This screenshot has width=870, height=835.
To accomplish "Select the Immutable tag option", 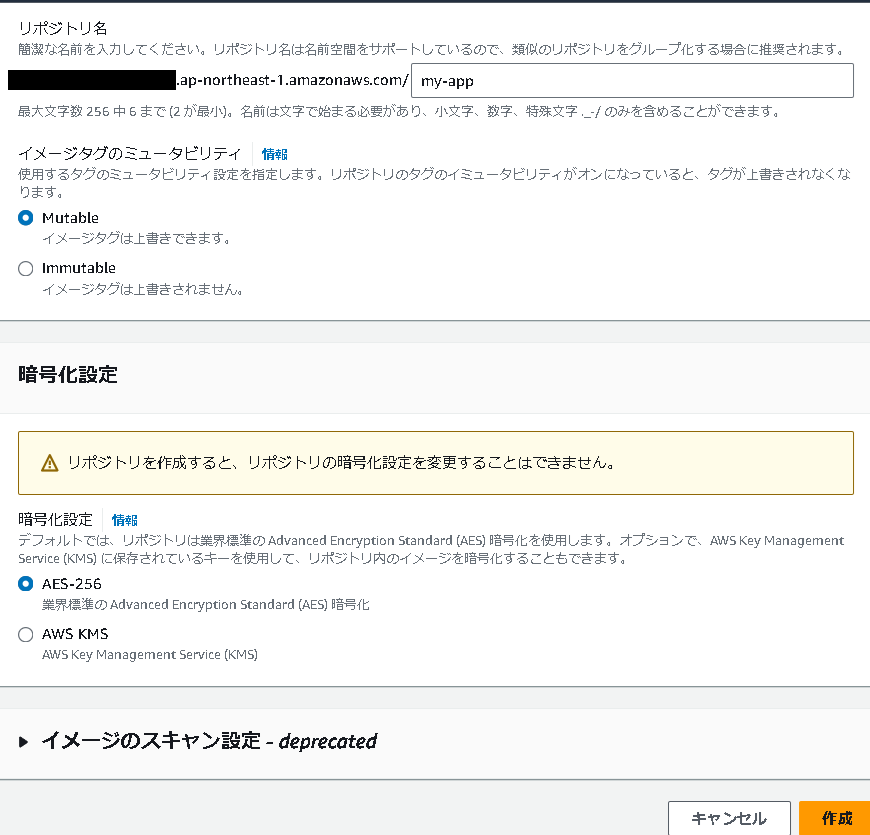I will pyautogui.click(x=26, y=269).
